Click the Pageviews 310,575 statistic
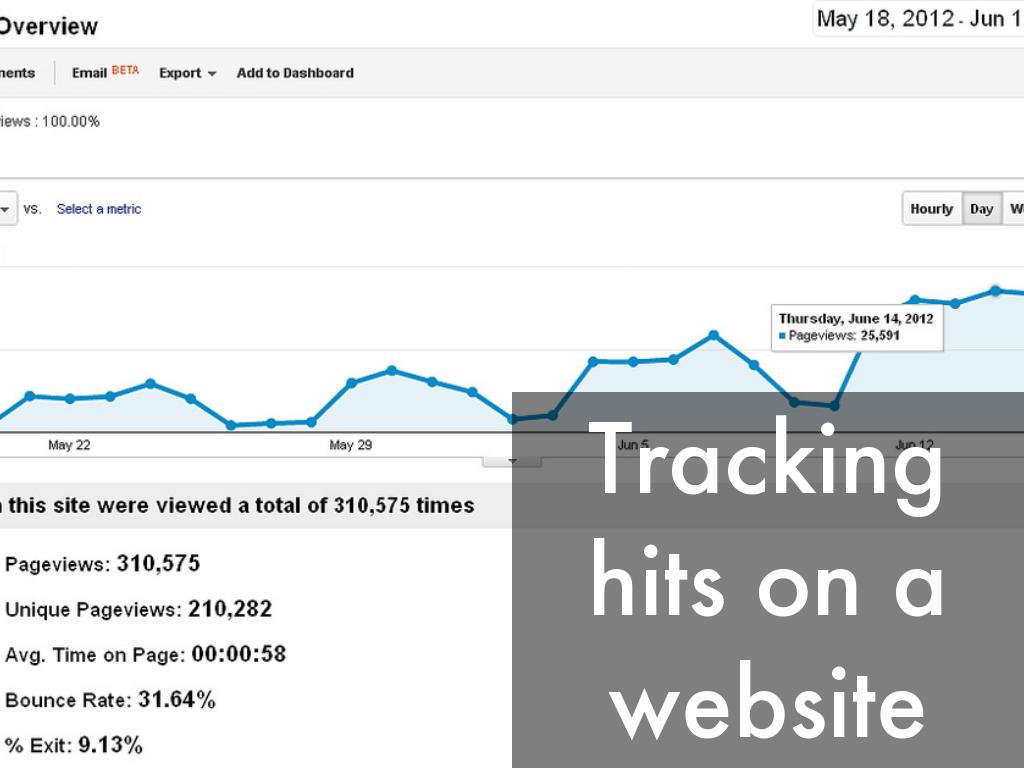Screen dimensions: 1024x768 tap(103, 564)
